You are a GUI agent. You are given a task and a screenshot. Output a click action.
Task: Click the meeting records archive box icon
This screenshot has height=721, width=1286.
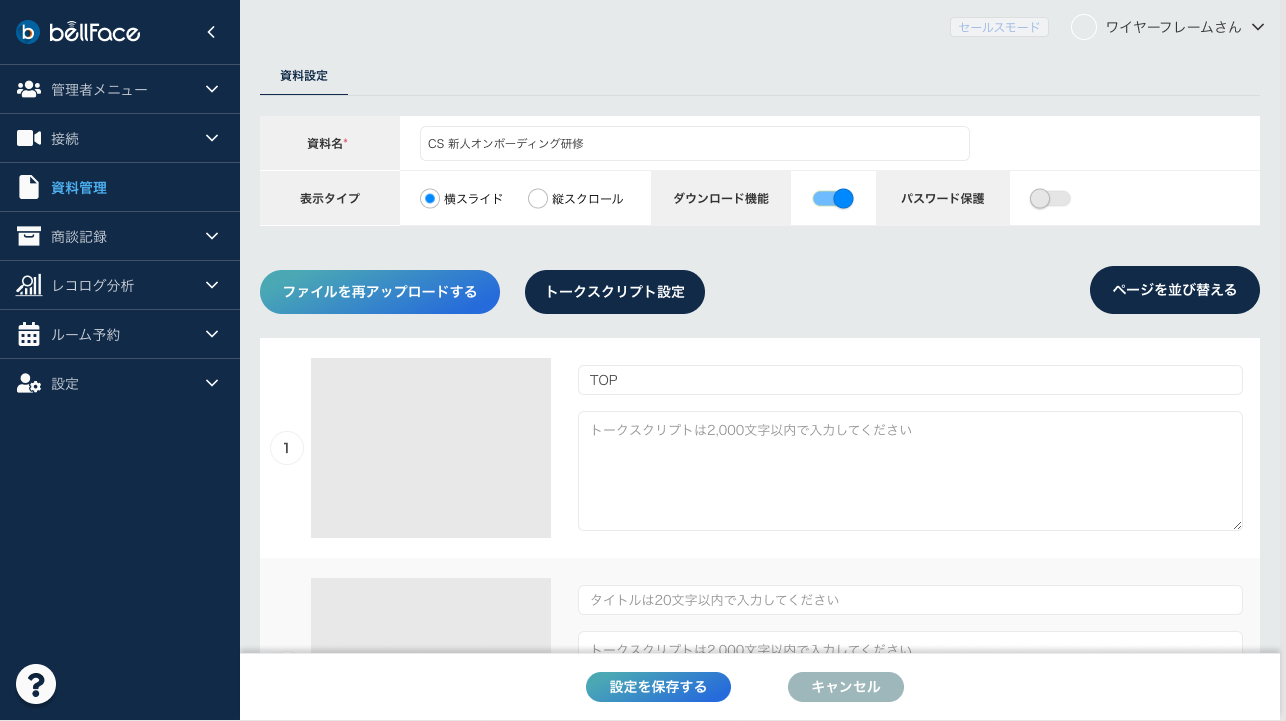(x=29, y=236)
